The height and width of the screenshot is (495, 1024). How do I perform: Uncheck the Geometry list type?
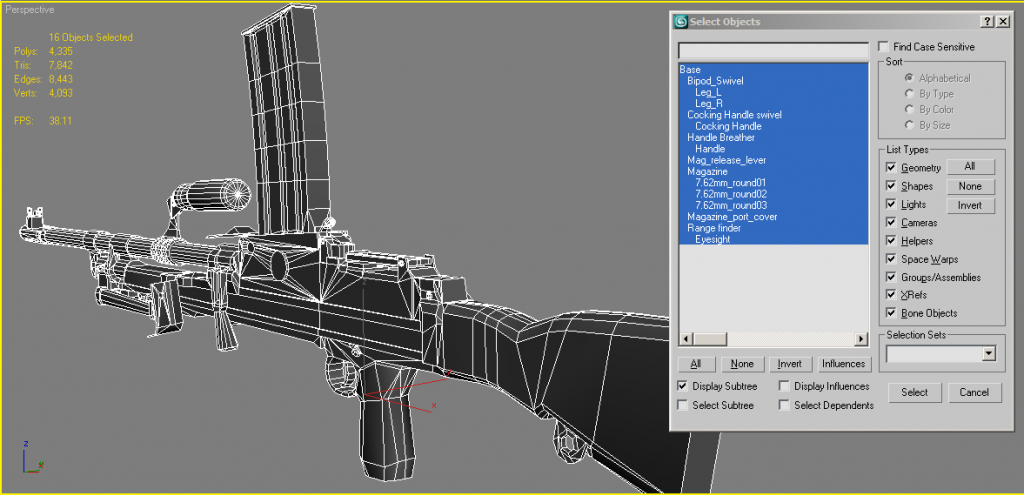click(891, 168)
